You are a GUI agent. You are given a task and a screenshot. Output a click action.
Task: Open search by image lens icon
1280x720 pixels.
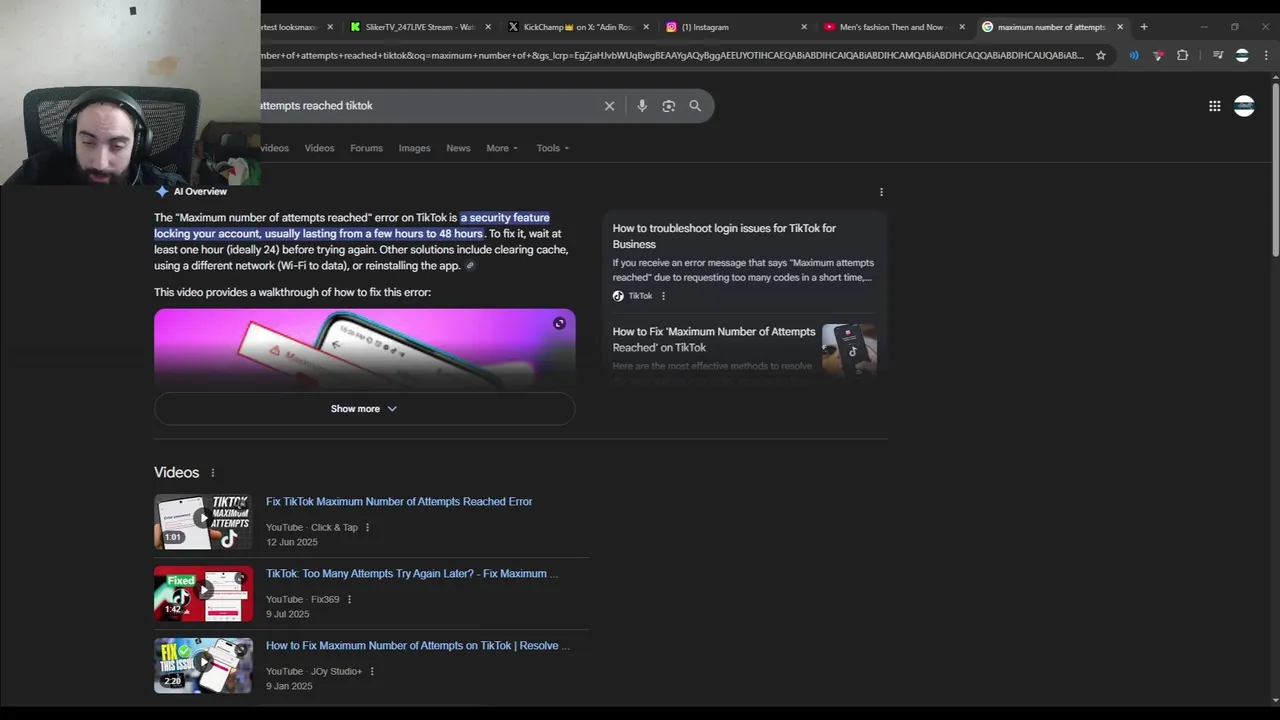coord(669,106)
